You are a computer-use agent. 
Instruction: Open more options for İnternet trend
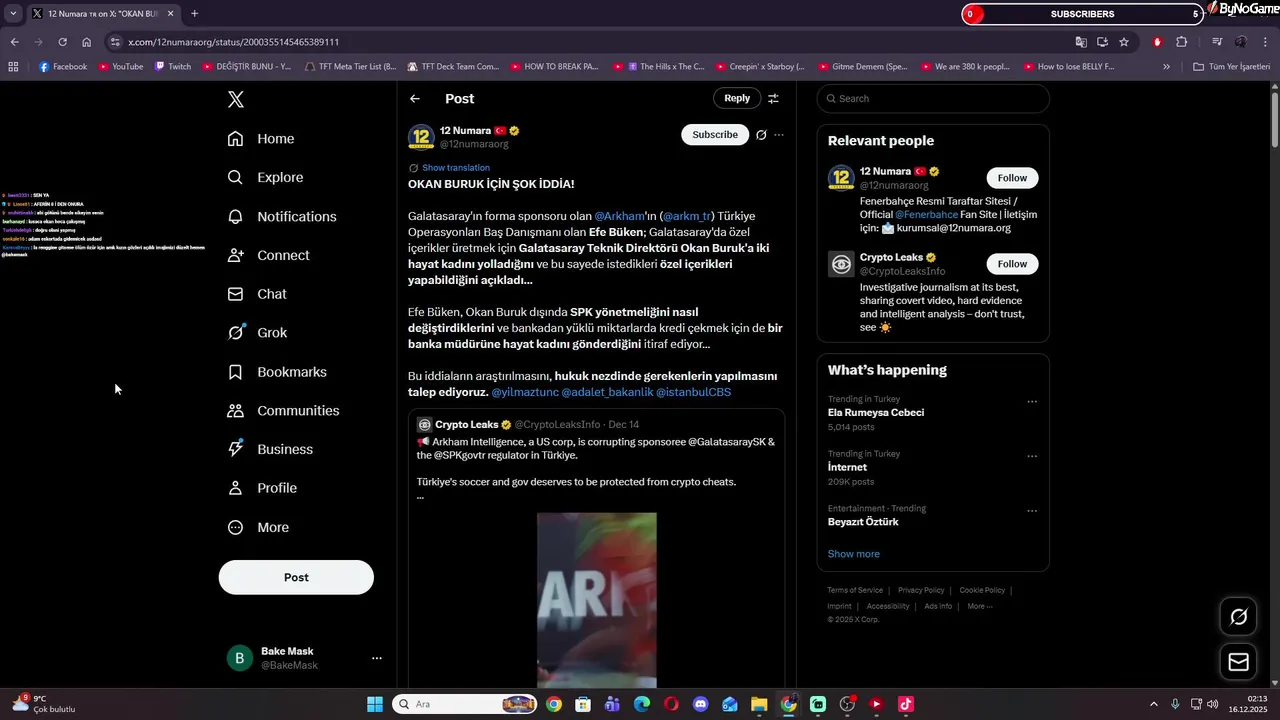1032,456
